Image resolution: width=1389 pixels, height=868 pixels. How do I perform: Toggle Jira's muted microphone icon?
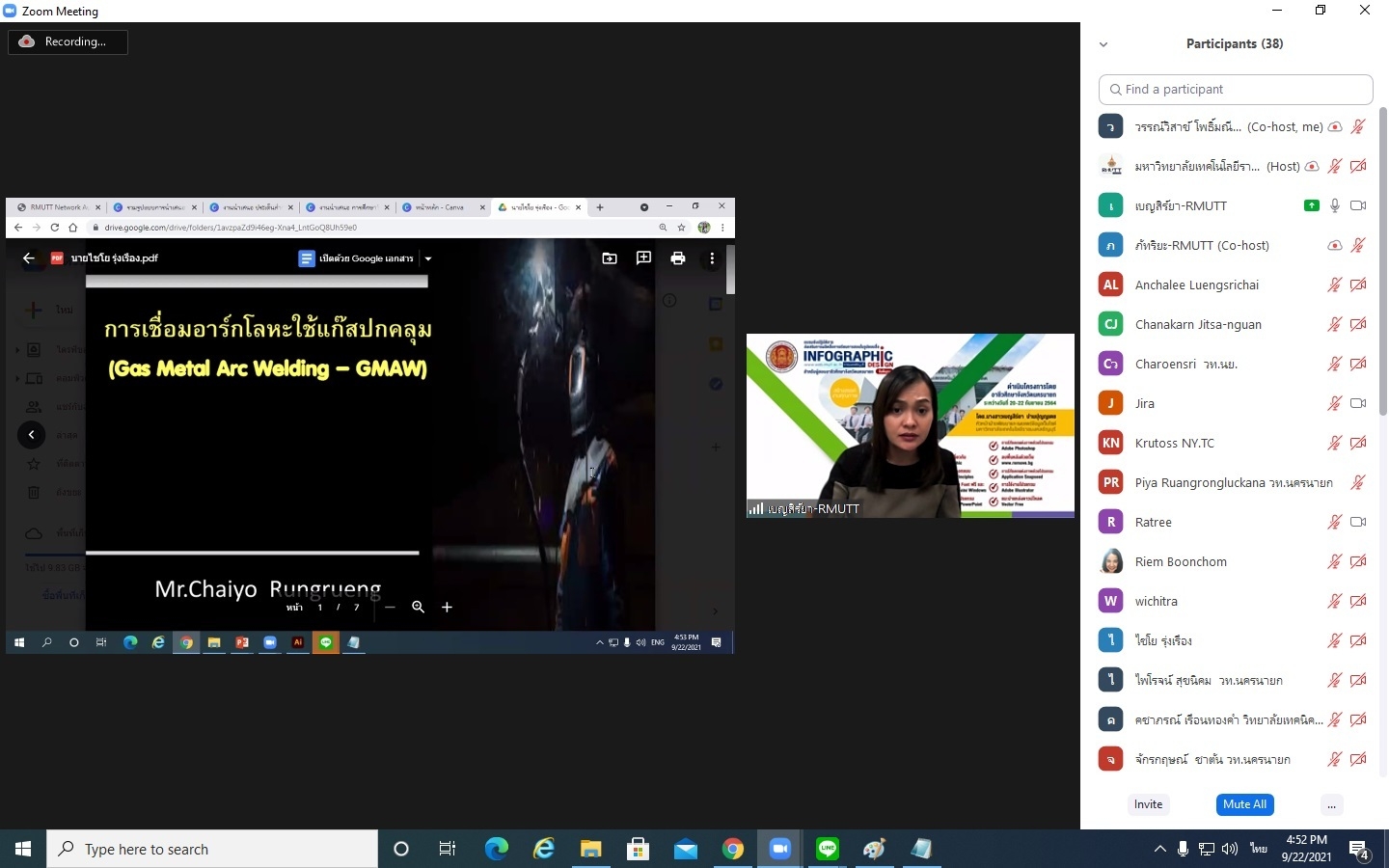(1335, 403)
